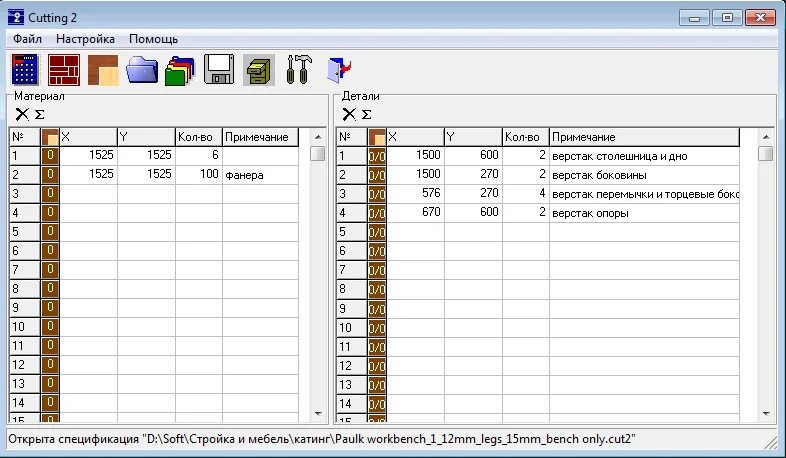Click Примечание column header in Материал table
The height and width of the screenshot is (458, 786).
click(x=260, y=137)
